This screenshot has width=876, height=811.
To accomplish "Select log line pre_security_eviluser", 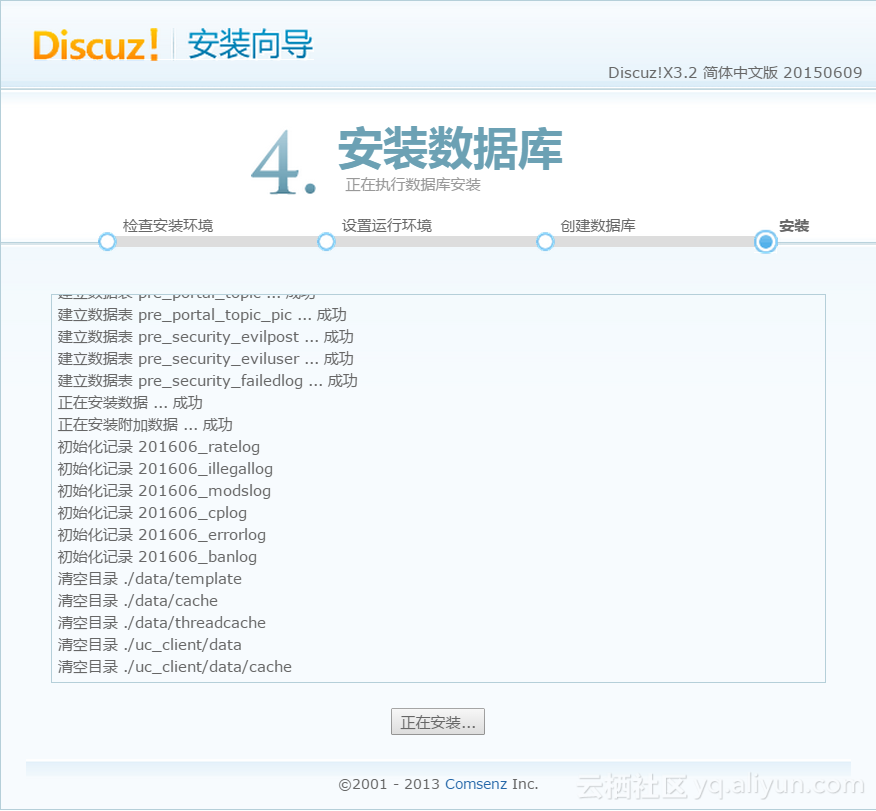I will [206, 359].
